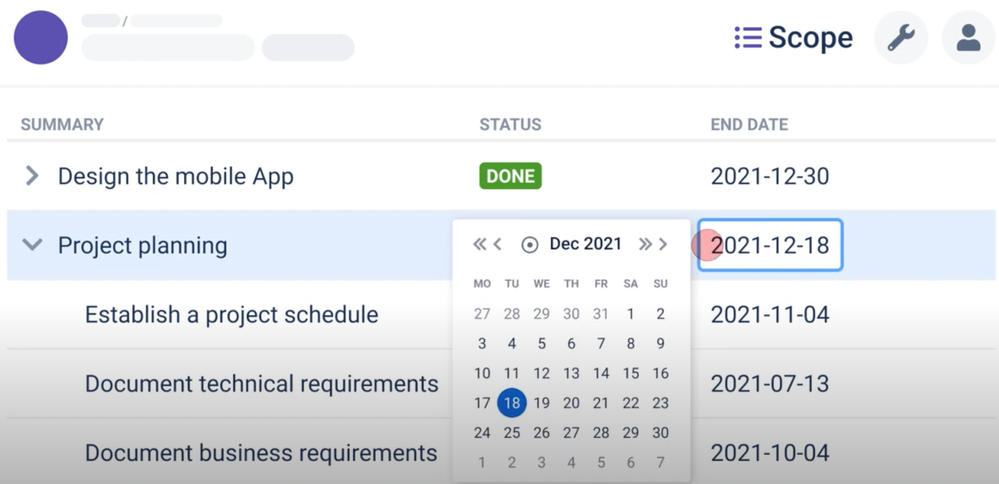Select December 25 in the calendar
The image size is (999, 484).
tap(512, 433)
